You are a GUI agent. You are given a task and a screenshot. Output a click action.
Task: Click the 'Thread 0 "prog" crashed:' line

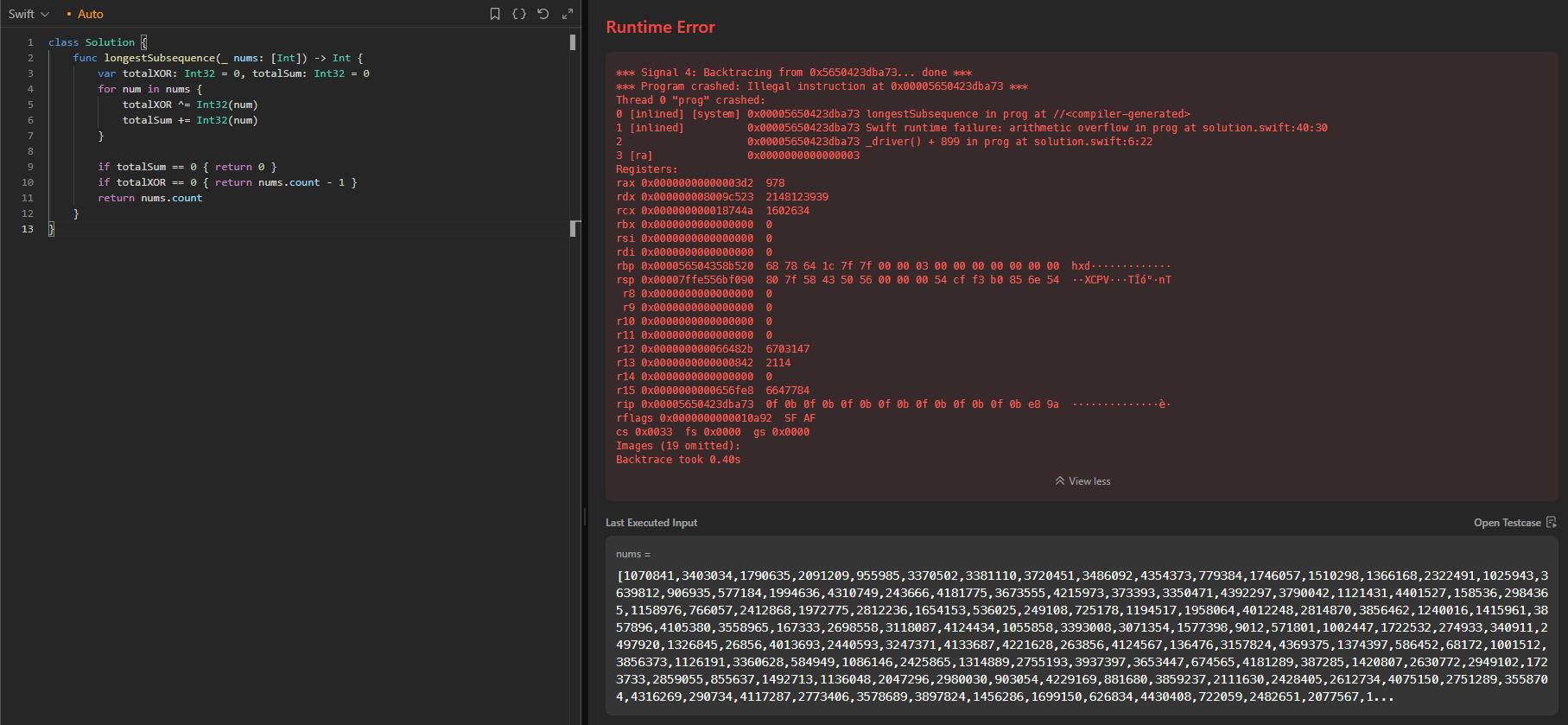[690, 100]
